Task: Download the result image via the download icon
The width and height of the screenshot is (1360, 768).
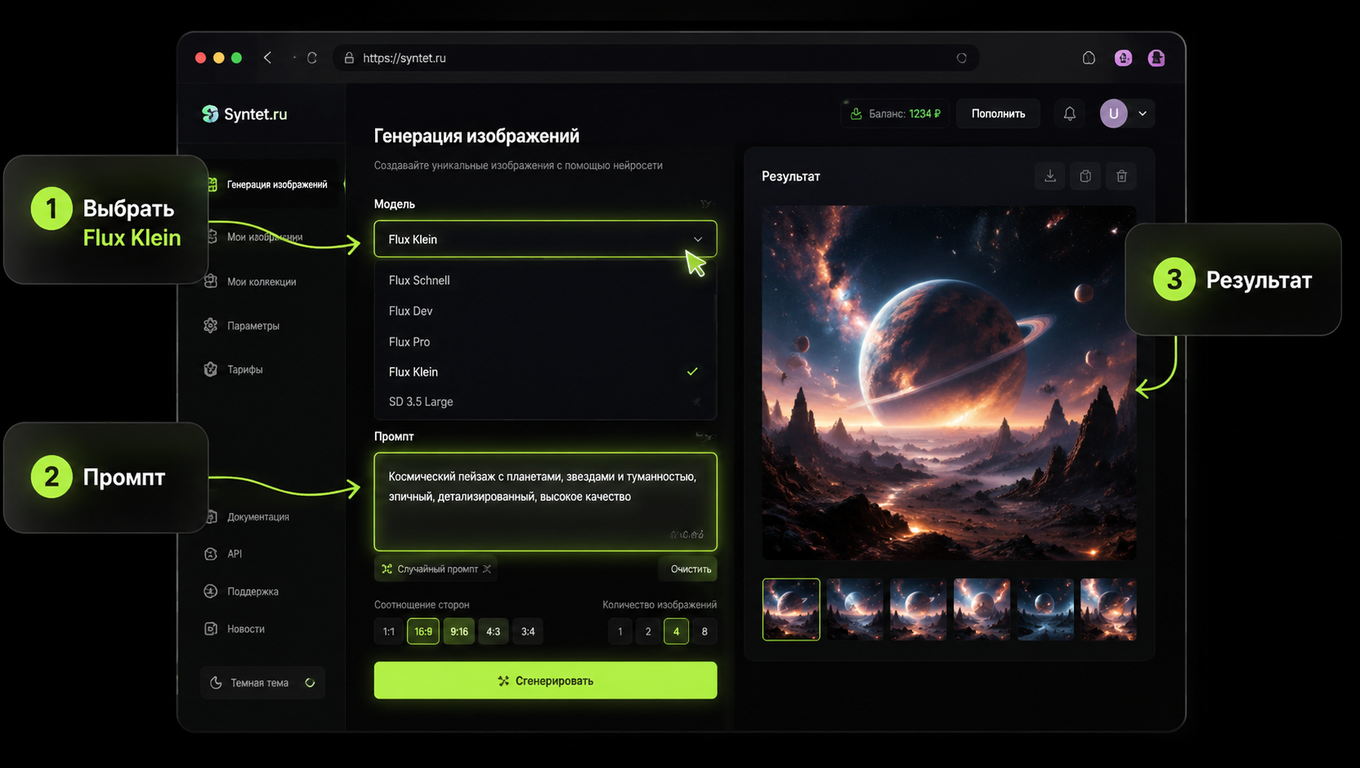Action: (x=1050, y=176)
